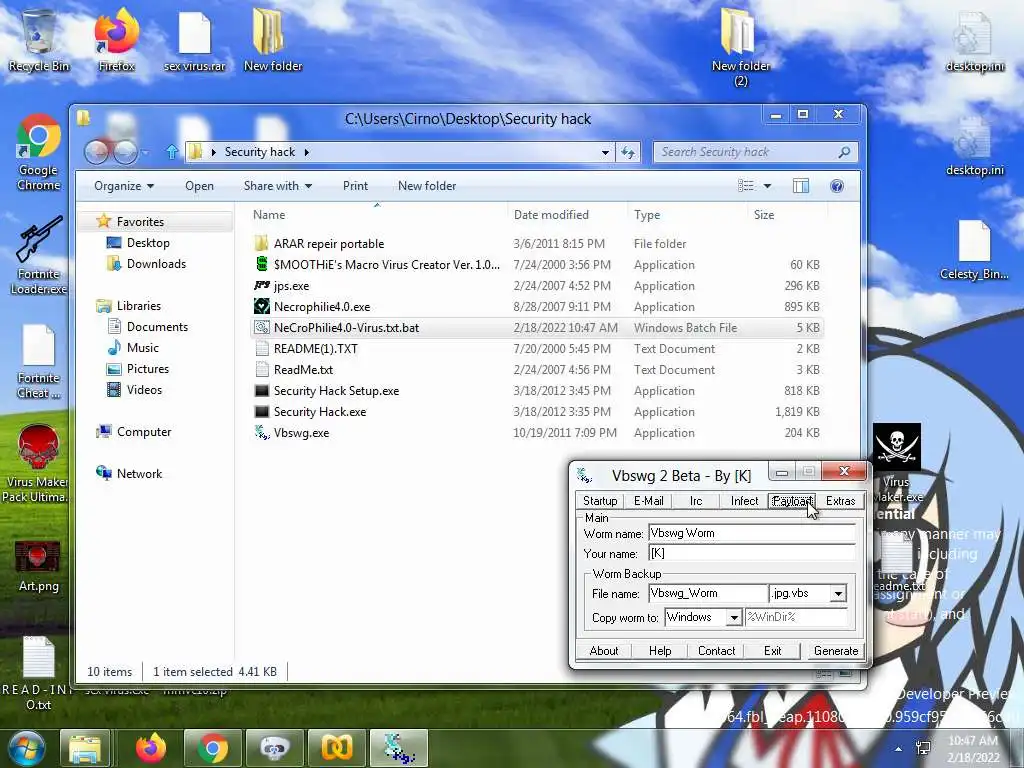
Task: Select Downloads in the Favorites sidebar
Action: click(156, 264)
